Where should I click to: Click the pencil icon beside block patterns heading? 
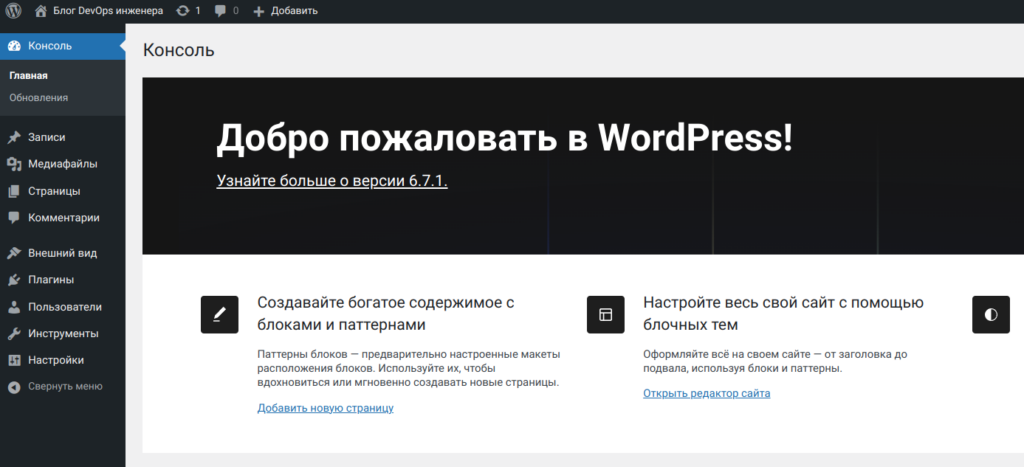(219, 314)
